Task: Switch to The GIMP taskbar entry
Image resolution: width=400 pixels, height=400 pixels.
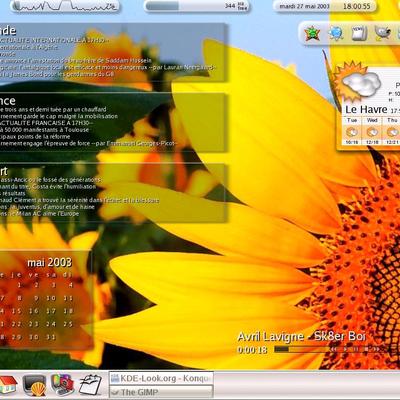Action: click(161, 392)
